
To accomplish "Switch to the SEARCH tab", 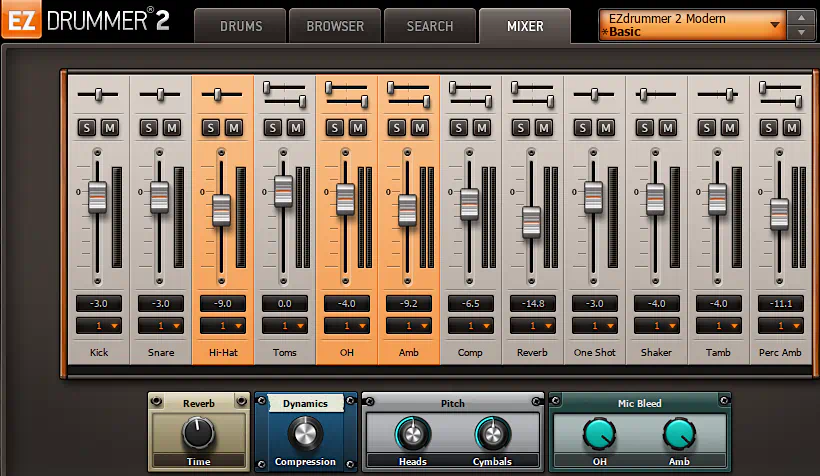I will [x=430, y=26].
